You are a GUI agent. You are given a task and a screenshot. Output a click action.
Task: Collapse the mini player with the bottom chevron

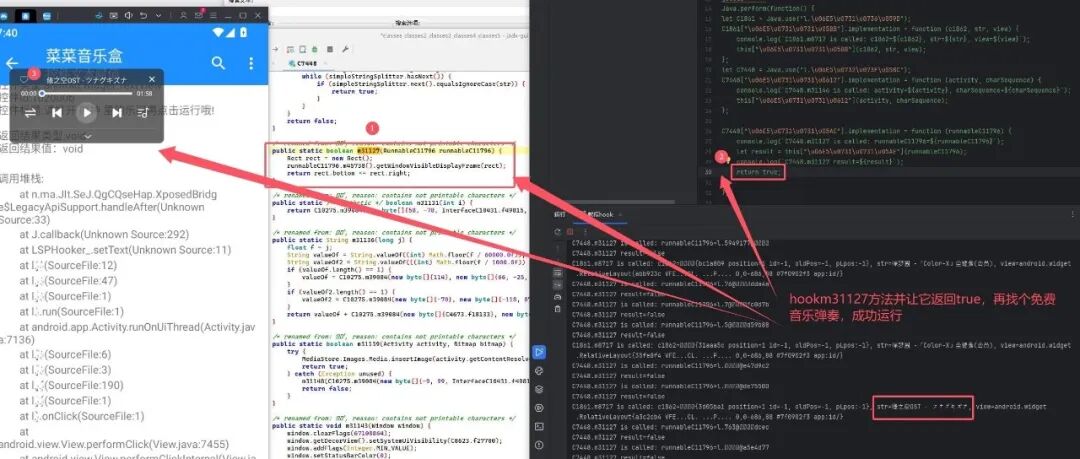pos(87,136)
